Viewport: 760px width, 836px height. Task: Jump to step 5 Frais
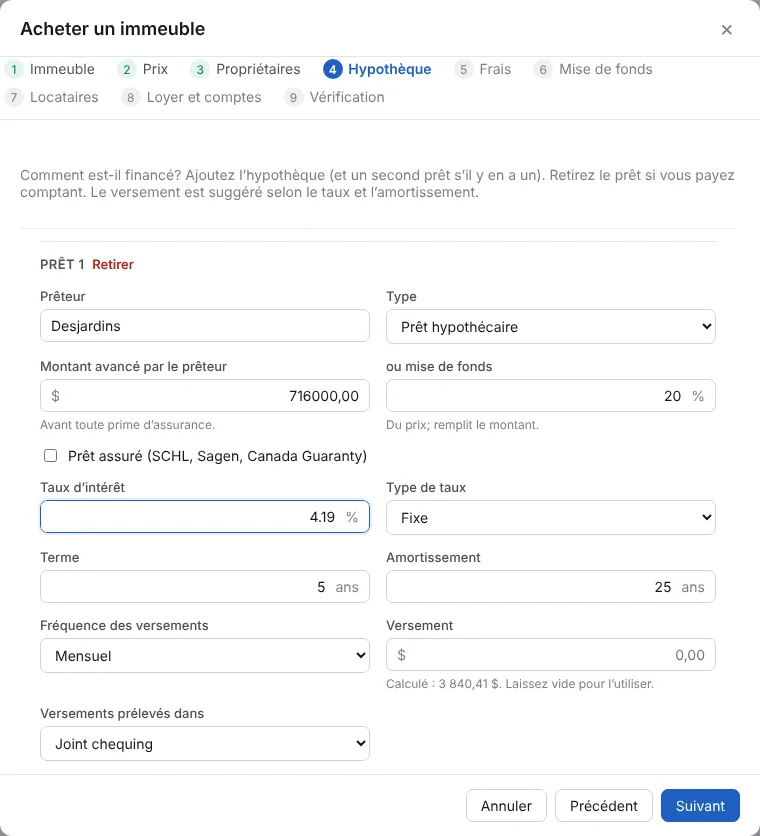click(482, 69)
